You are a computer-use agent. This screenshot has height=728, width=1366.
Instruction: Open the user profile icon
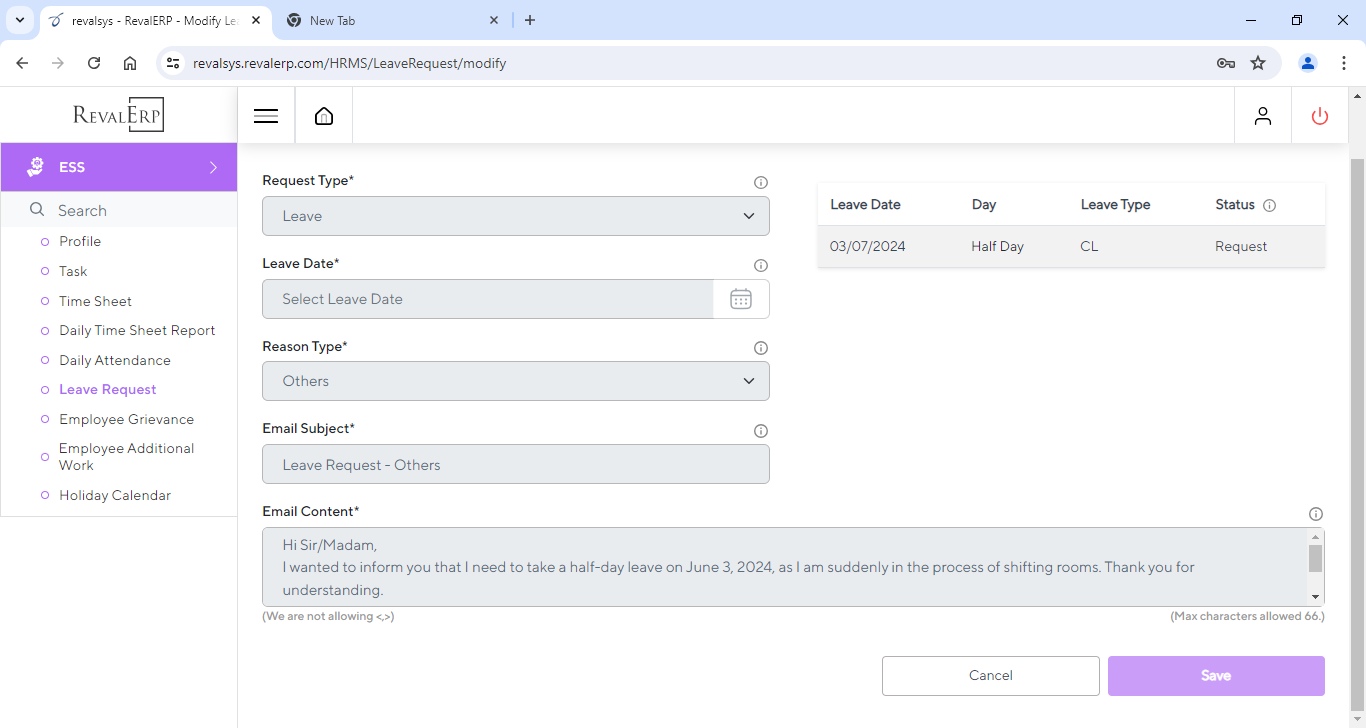tap(1263, 116)
